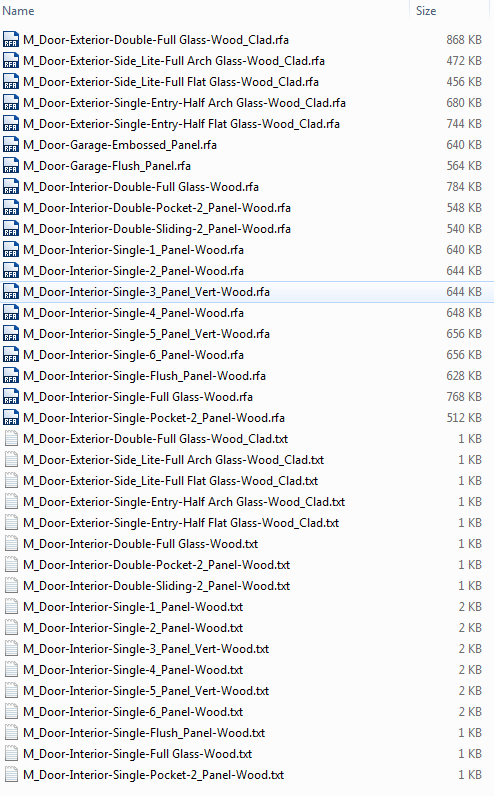Click RFA icon of M_Door-Exterior-Single-Entry-Half Arch Glass-Wood_Clad.rfa
The height and width of the screenshot is (796, 494).
11,103
